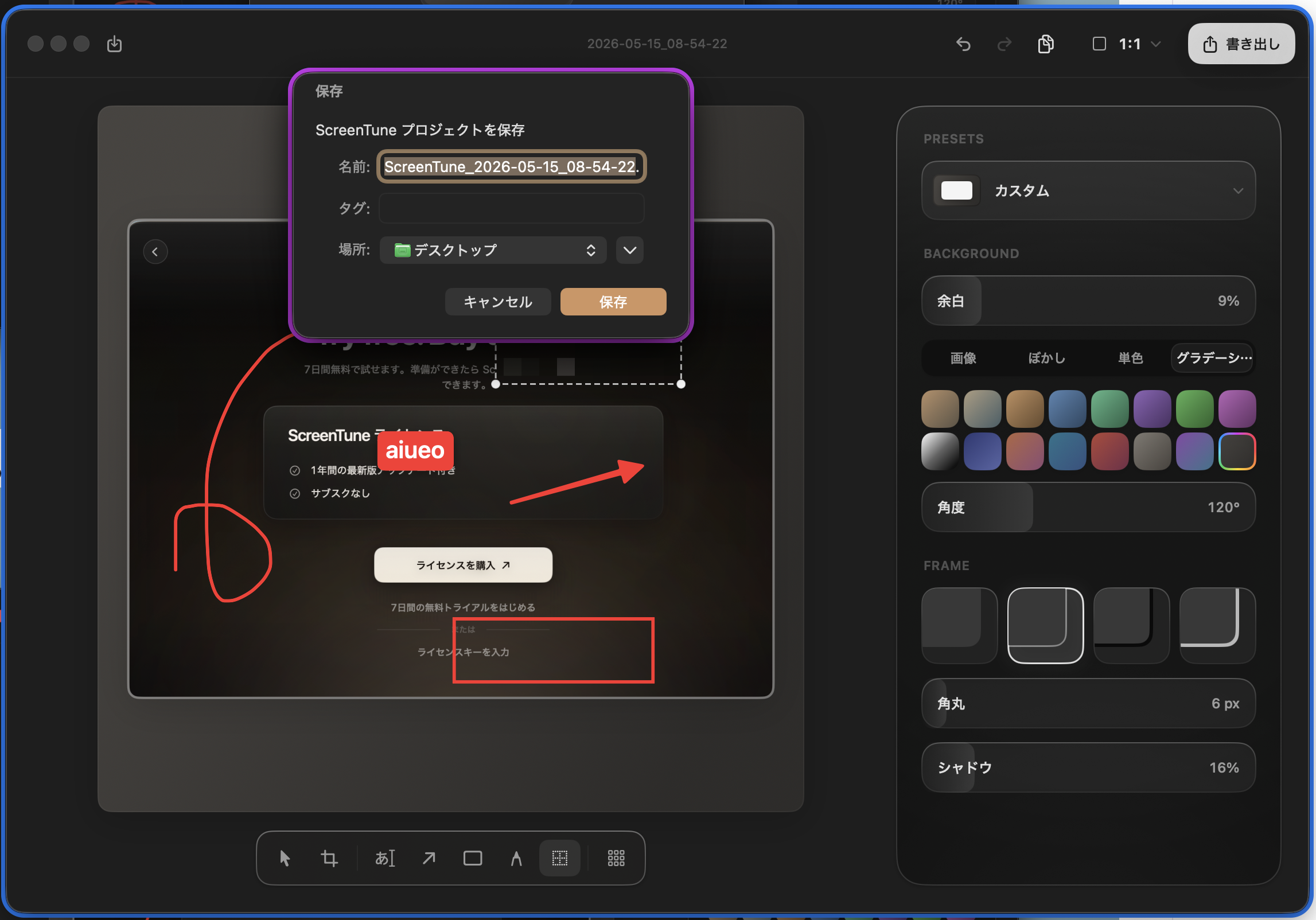Open the デスクトップ location popup
Screen dimensions: 1316x920
click(x=493, y=250)
